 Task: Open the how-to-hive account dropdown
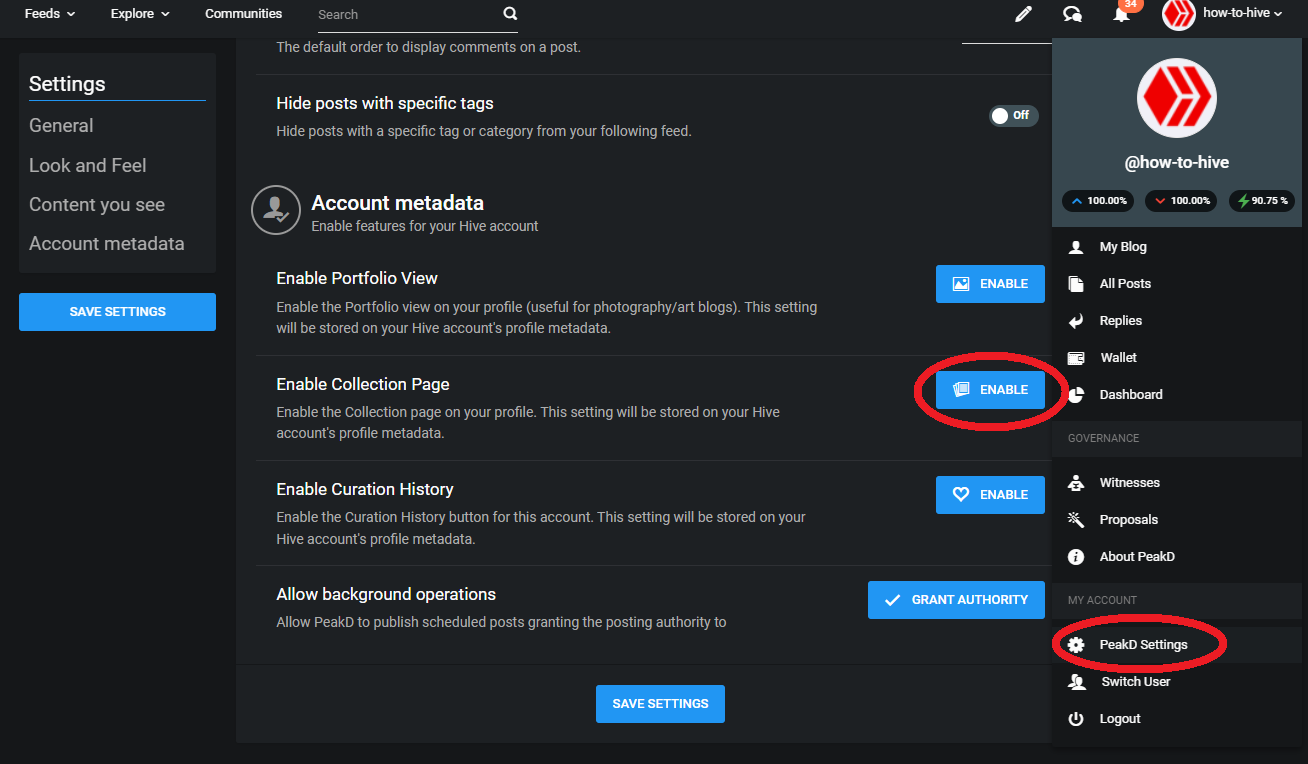[x=1243, y=14]
